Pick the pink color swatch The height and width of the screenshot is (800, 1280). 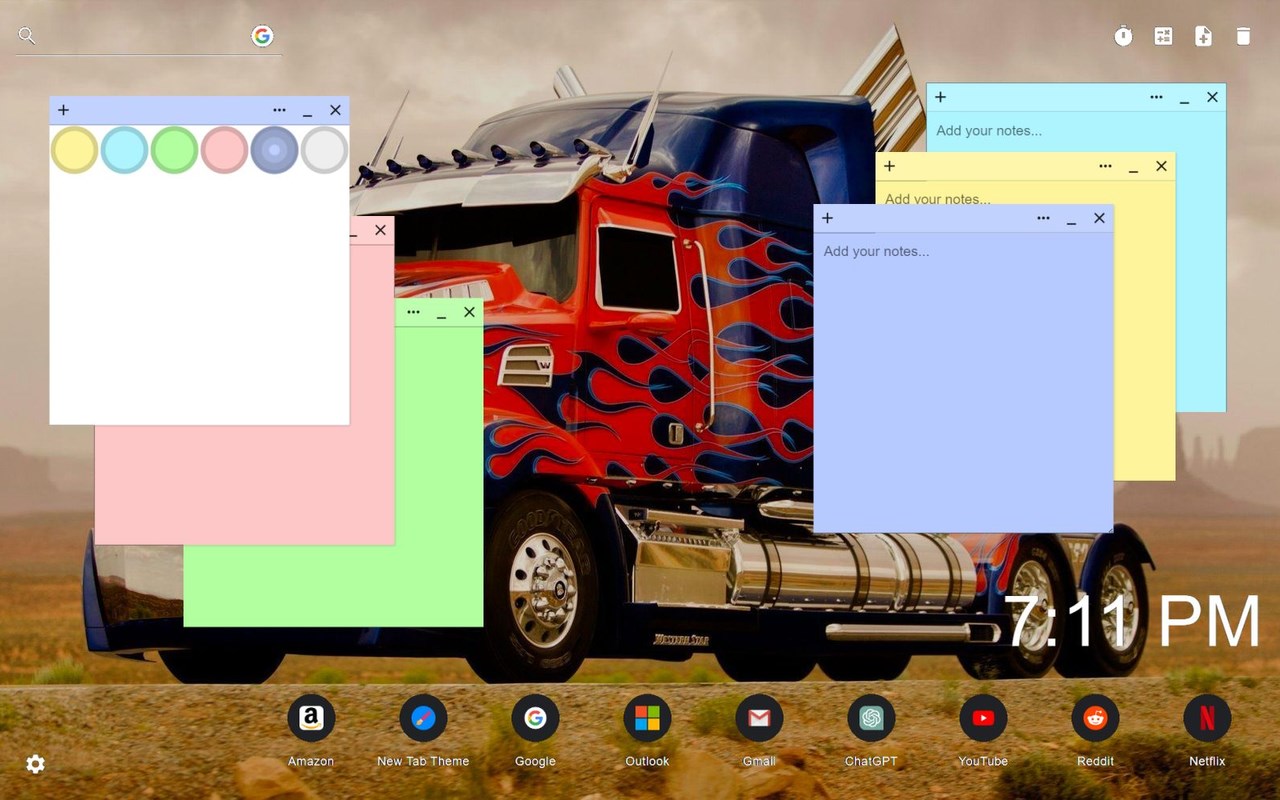point(224,150)
